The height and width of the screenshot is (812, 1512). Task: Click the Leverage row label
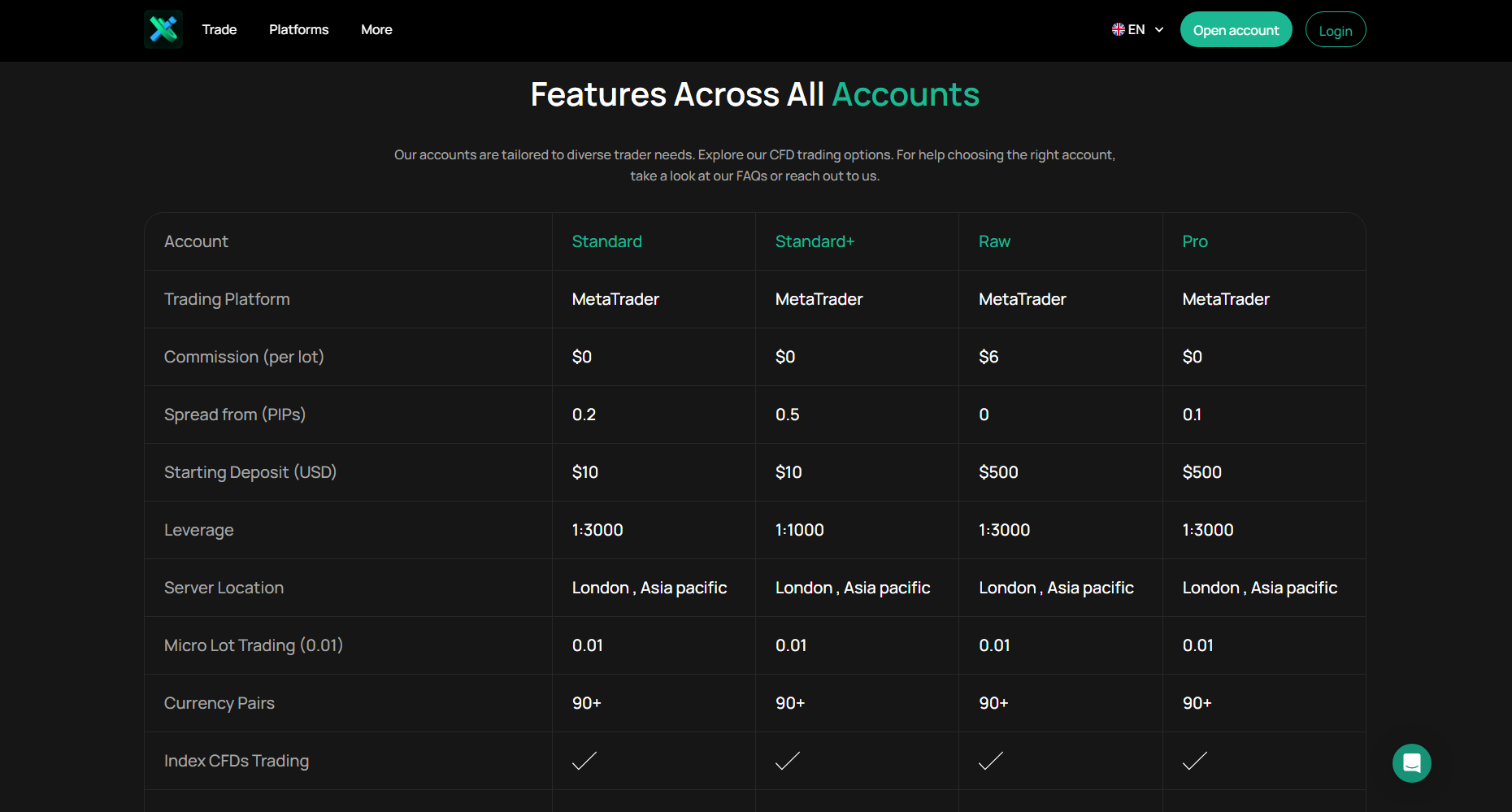tap(199, 530)
